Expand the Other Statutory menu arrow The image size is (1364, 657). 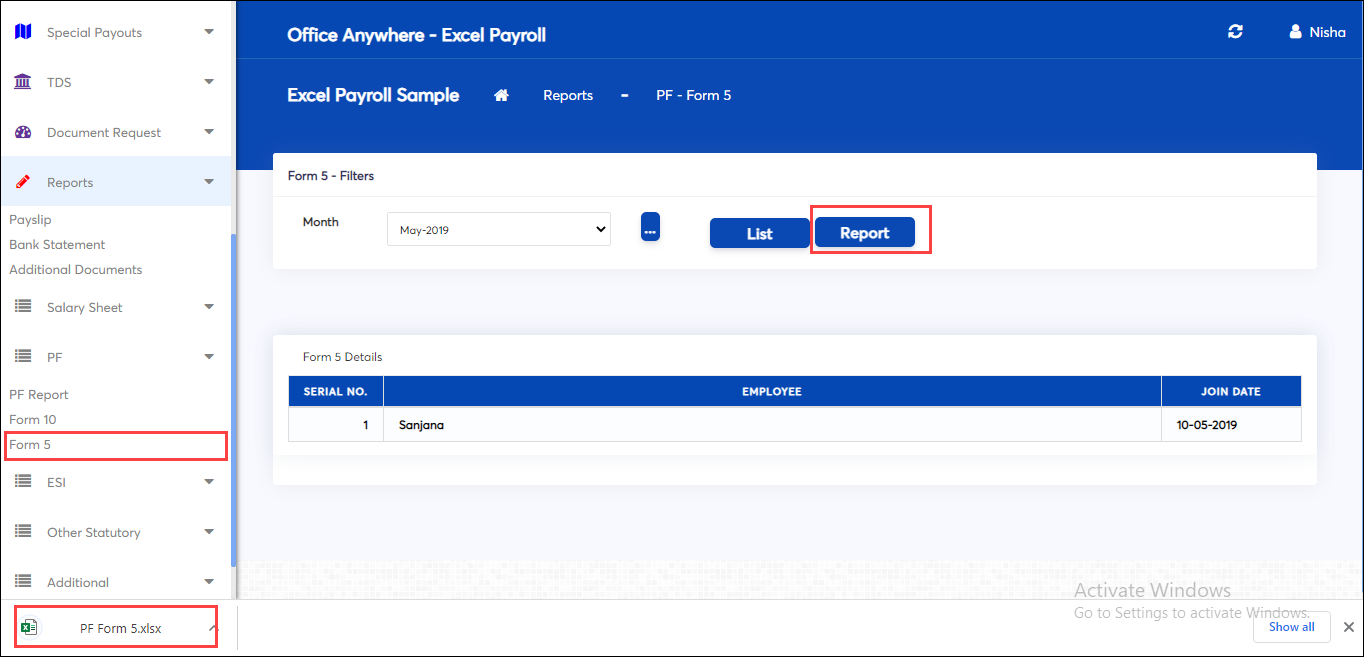click(209, 532)
